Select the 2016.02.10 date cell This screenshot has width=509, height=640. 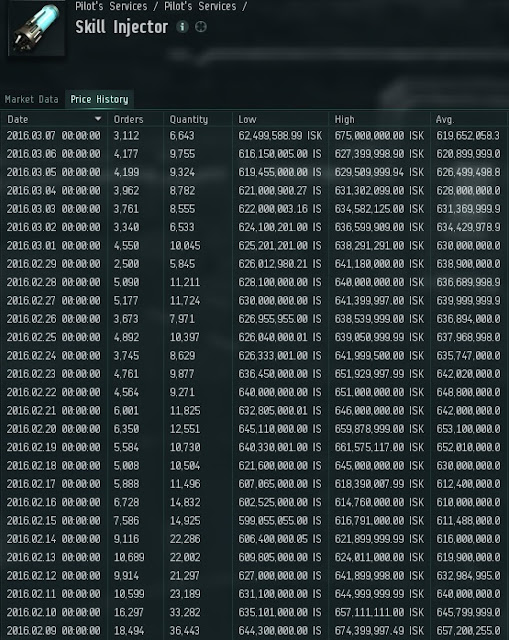53,612
